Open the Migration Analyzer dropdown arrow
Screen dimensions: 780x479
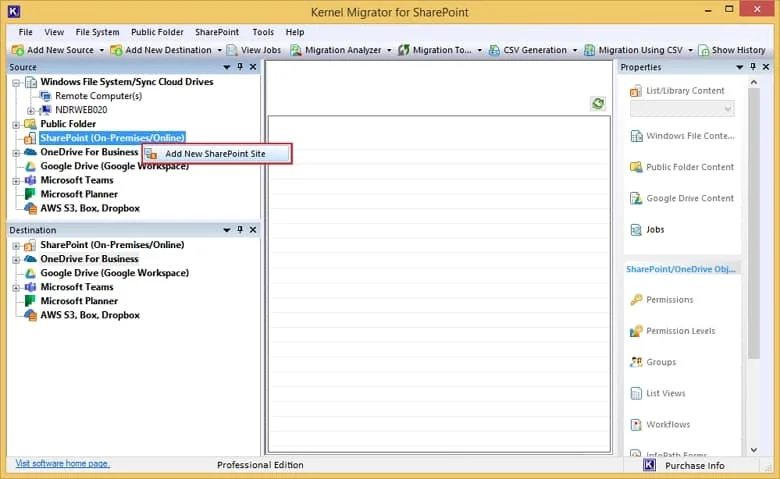pos(389,50)
